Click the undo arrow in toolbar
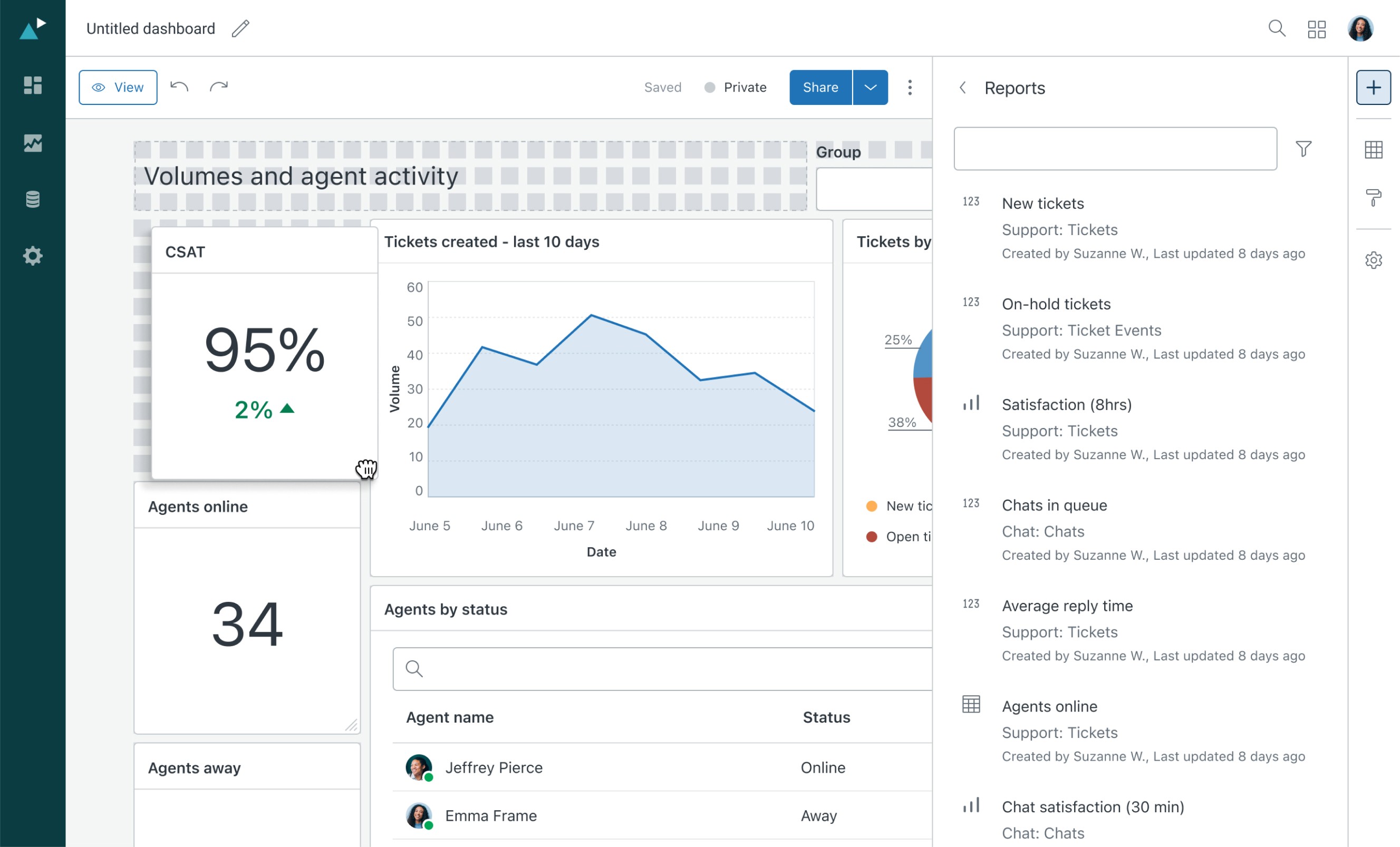 (x=179, y=87)
